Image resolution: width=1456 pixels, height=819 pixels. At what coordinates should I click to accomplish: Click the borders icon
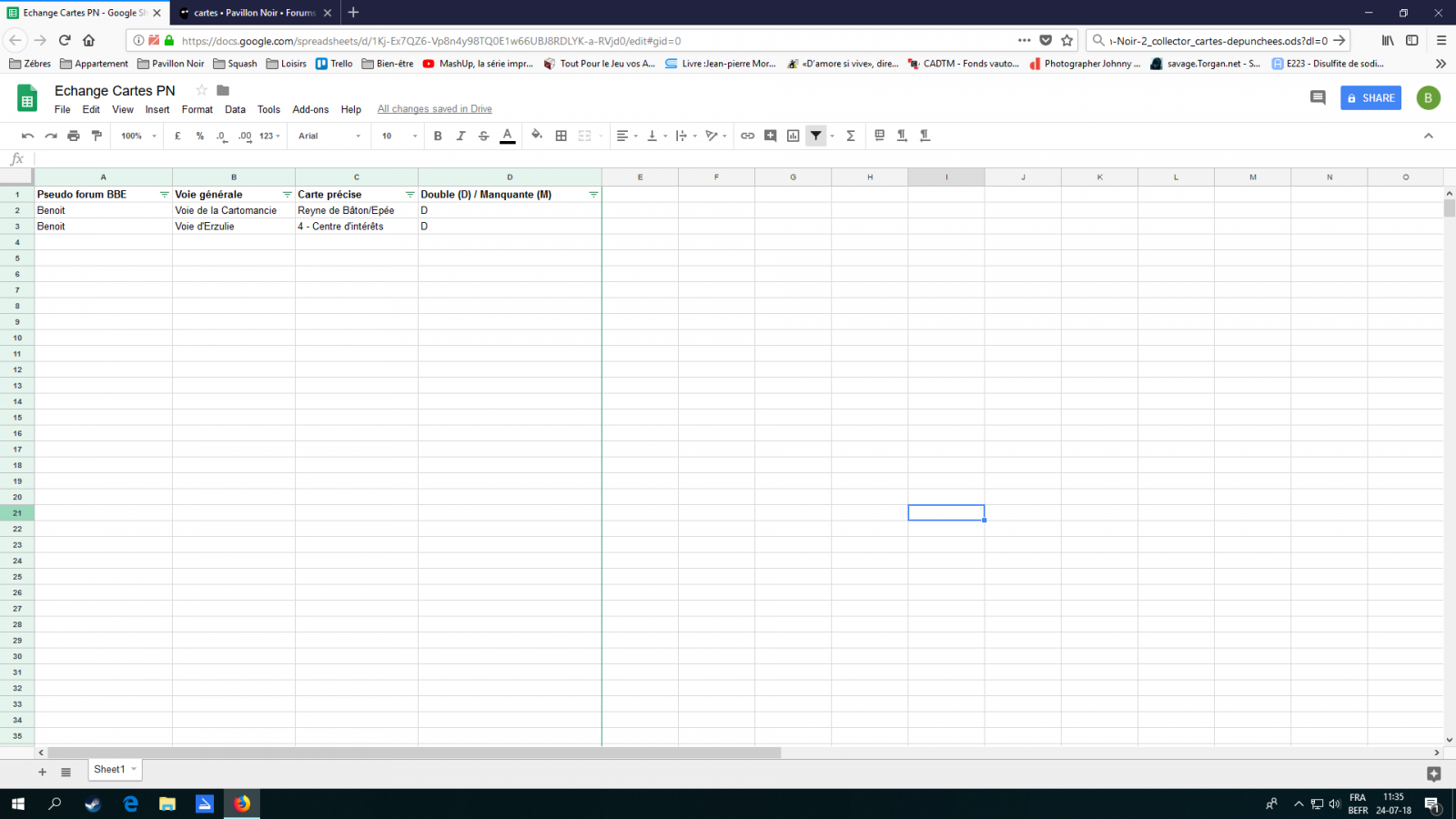[561, 136]
